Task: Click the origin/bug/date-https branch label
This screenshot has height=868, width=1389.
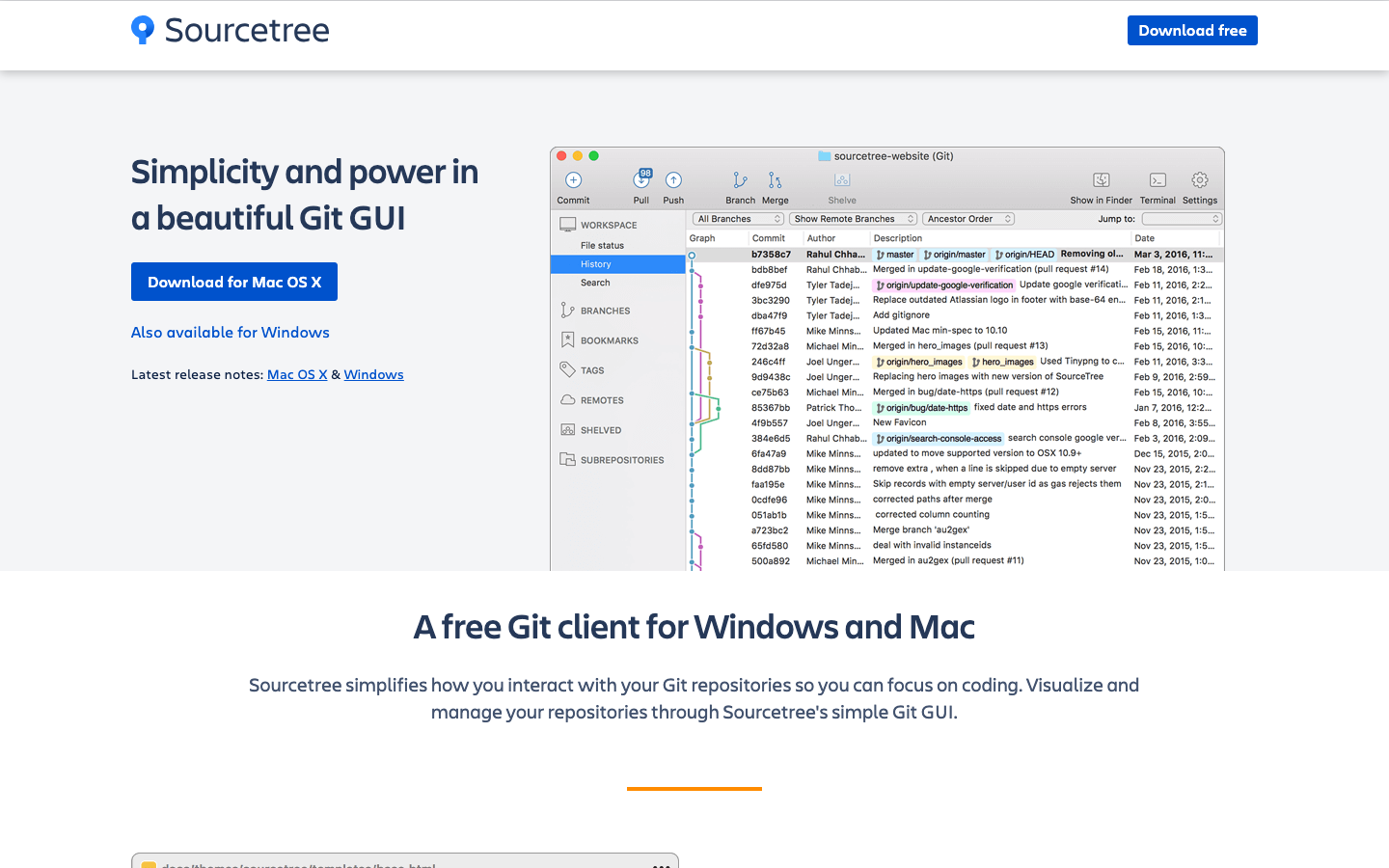Action: [921, 408]
